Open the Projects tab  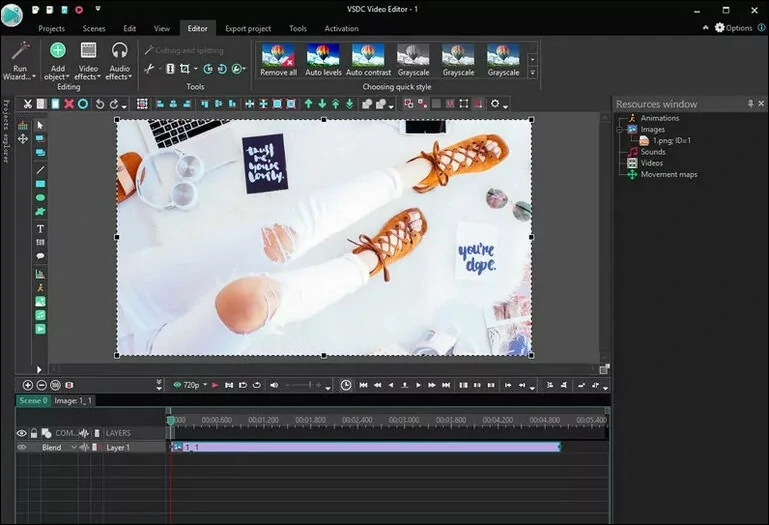pyautogui.click(x=51, y=28)
